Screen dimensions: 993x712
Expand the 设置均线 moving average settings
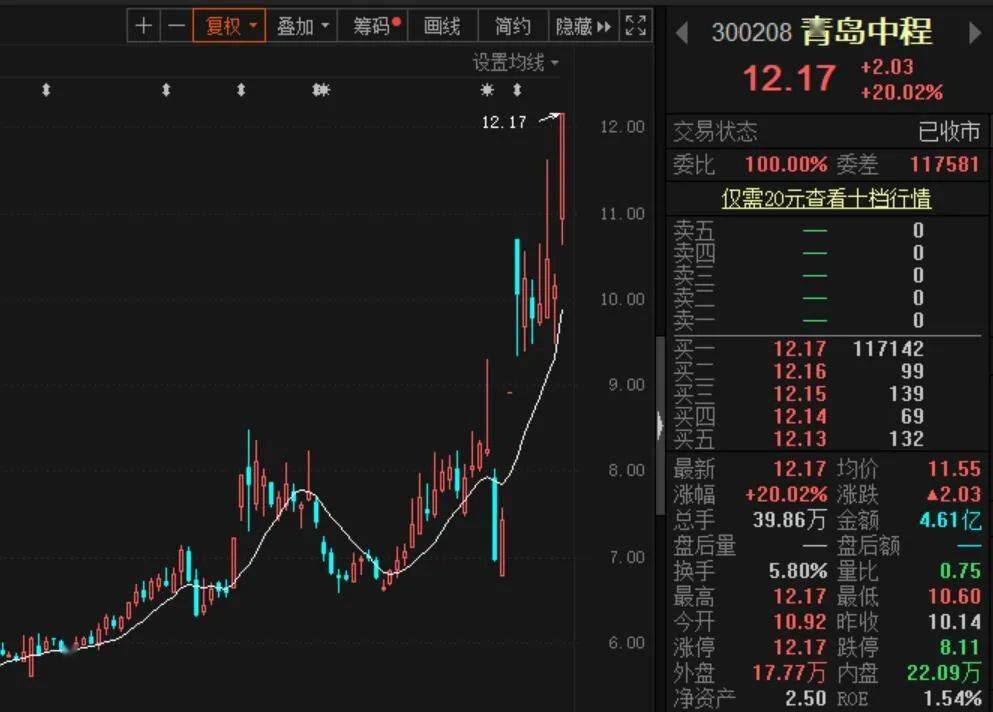click(508, 62)
